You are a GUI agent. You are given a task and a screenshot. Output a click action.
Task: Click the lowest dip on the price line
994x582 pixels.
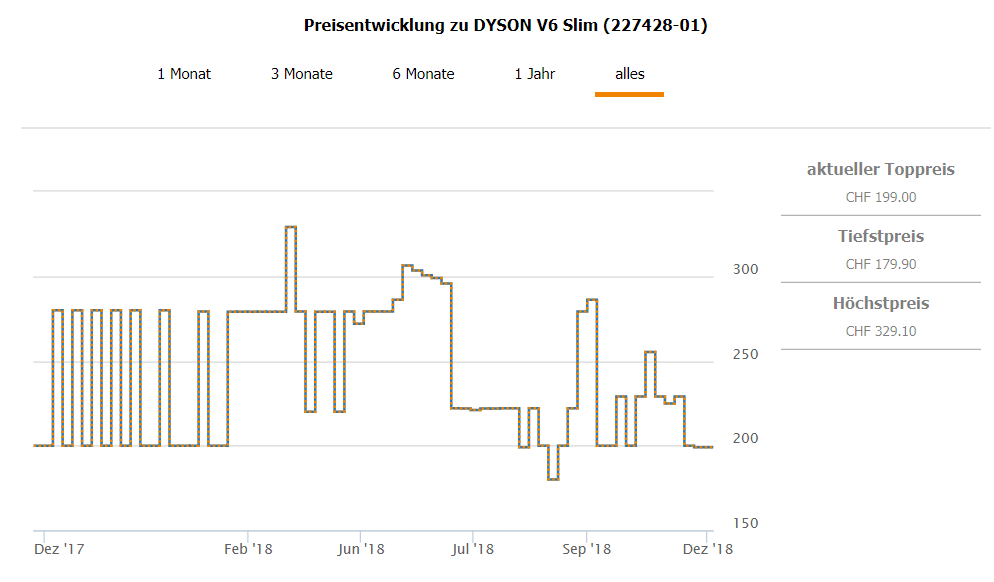click(553, 479)
